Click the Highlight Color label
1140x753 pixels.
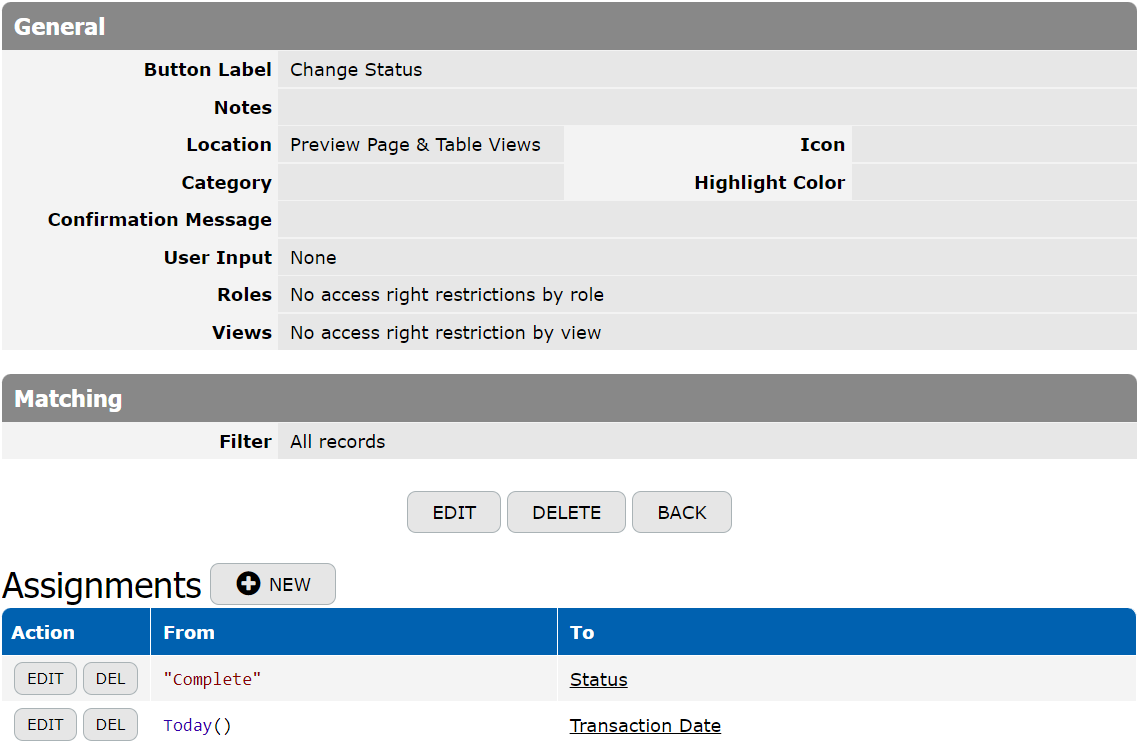click(770, 182)
